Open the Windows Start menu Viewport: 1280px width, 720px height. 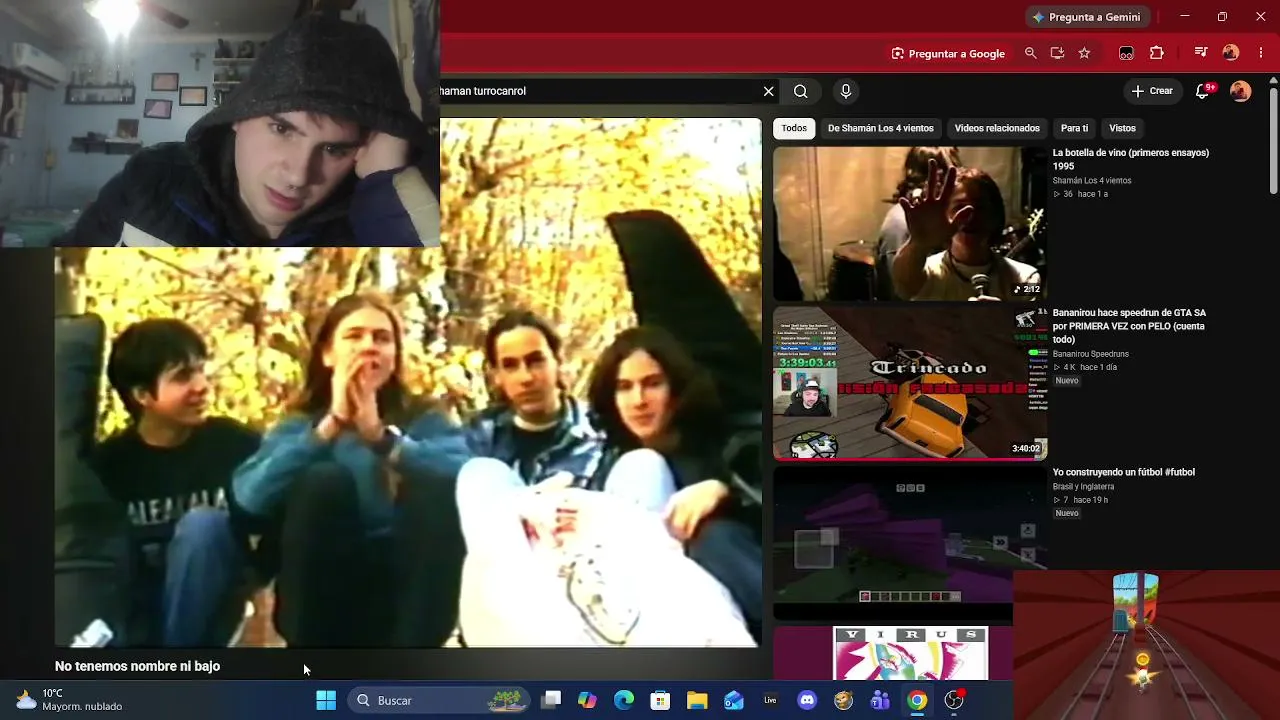click(326, 700)
